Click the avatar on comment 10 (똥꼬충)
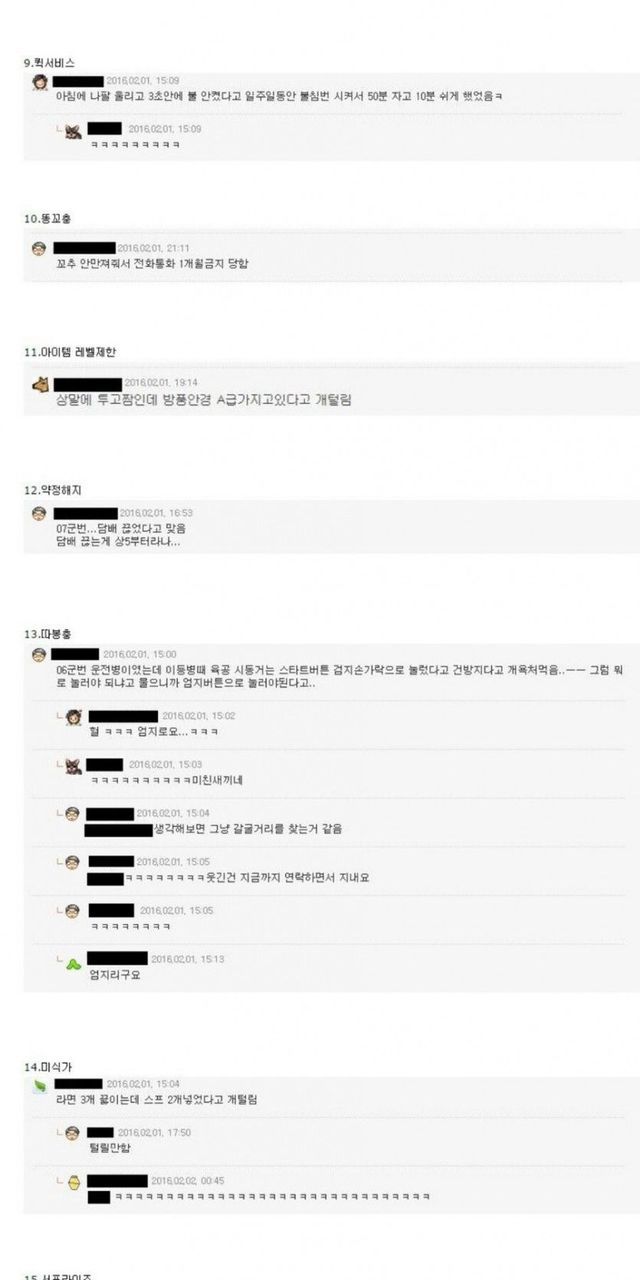640x1280 pixels. (39, 248)
